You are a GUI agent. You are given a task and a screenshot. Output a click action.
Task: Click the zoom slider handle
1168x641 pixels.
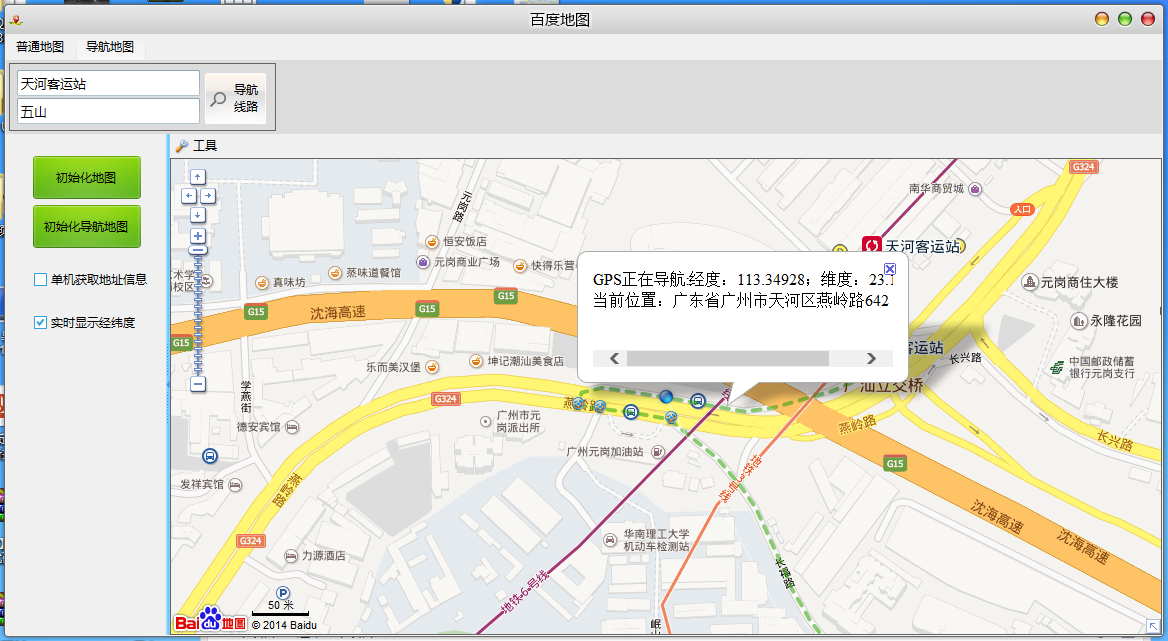tap(197, 251)
